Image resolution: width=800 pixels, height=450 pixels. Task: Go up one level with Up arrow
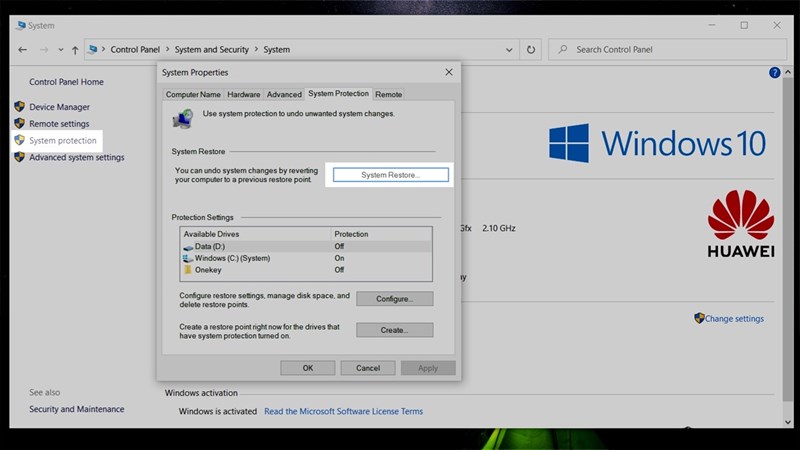75,50
